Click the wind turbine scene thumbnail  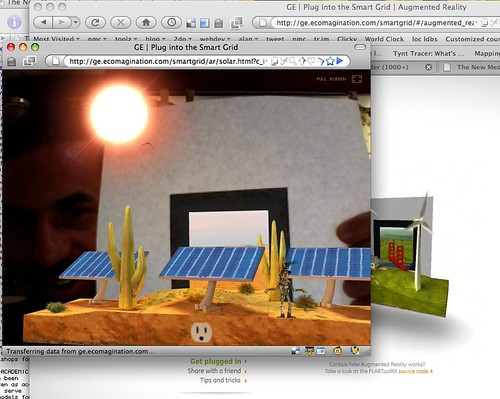(410, 255)
